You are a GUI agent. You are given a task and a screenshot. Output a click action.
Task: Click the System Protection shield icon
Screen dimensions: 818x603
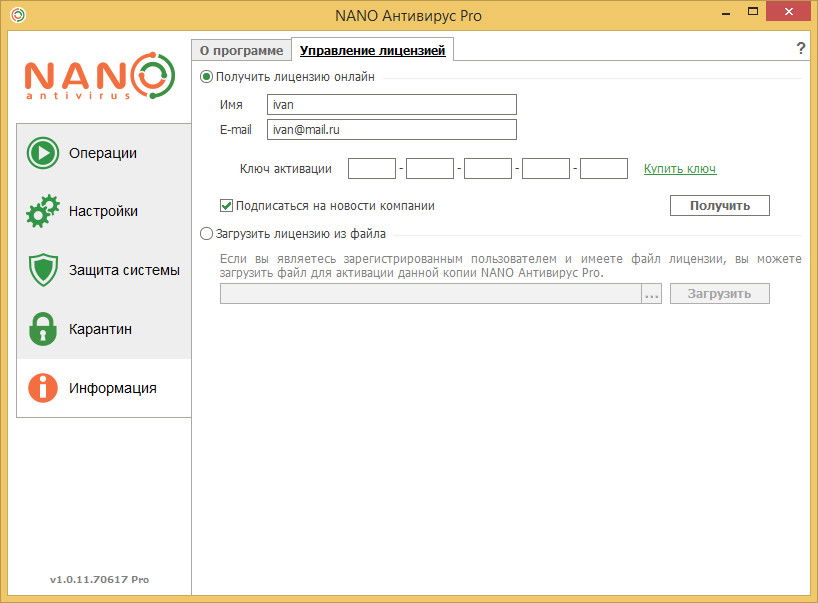43,270
